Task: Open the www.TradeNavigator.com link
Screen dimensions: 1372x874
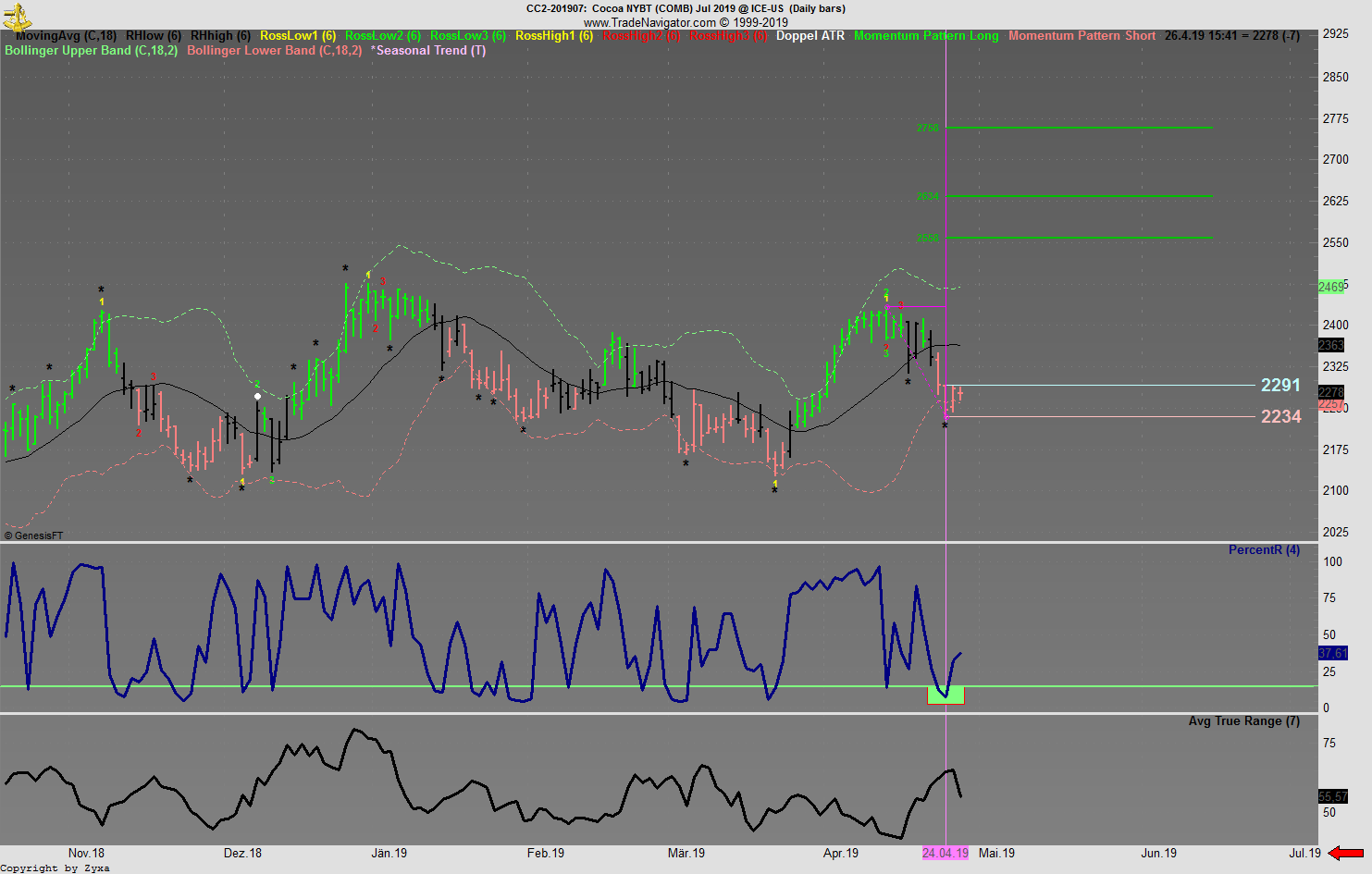Action: [x=649, y=22]
